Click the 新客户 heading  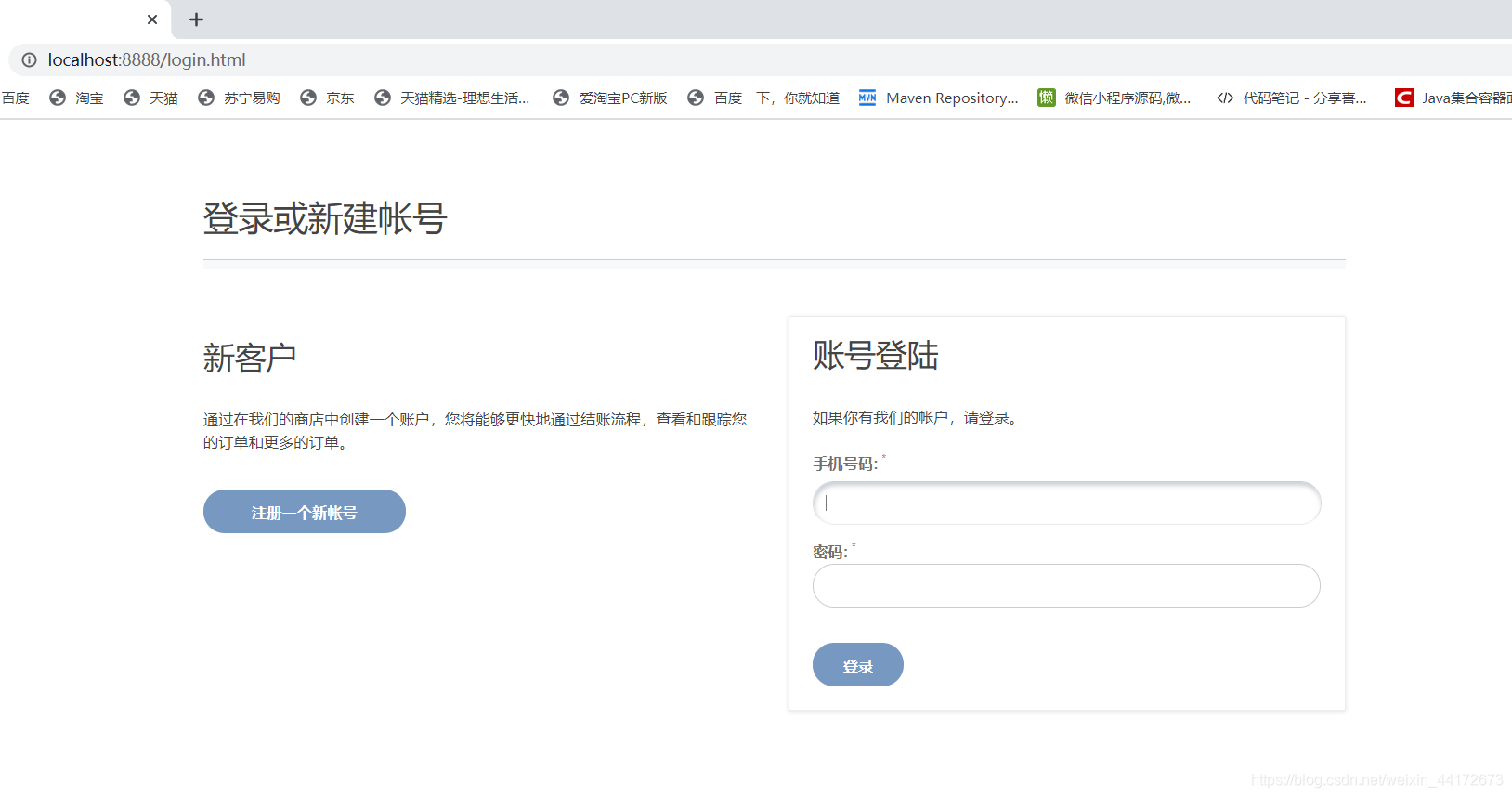tap(250, 359)
